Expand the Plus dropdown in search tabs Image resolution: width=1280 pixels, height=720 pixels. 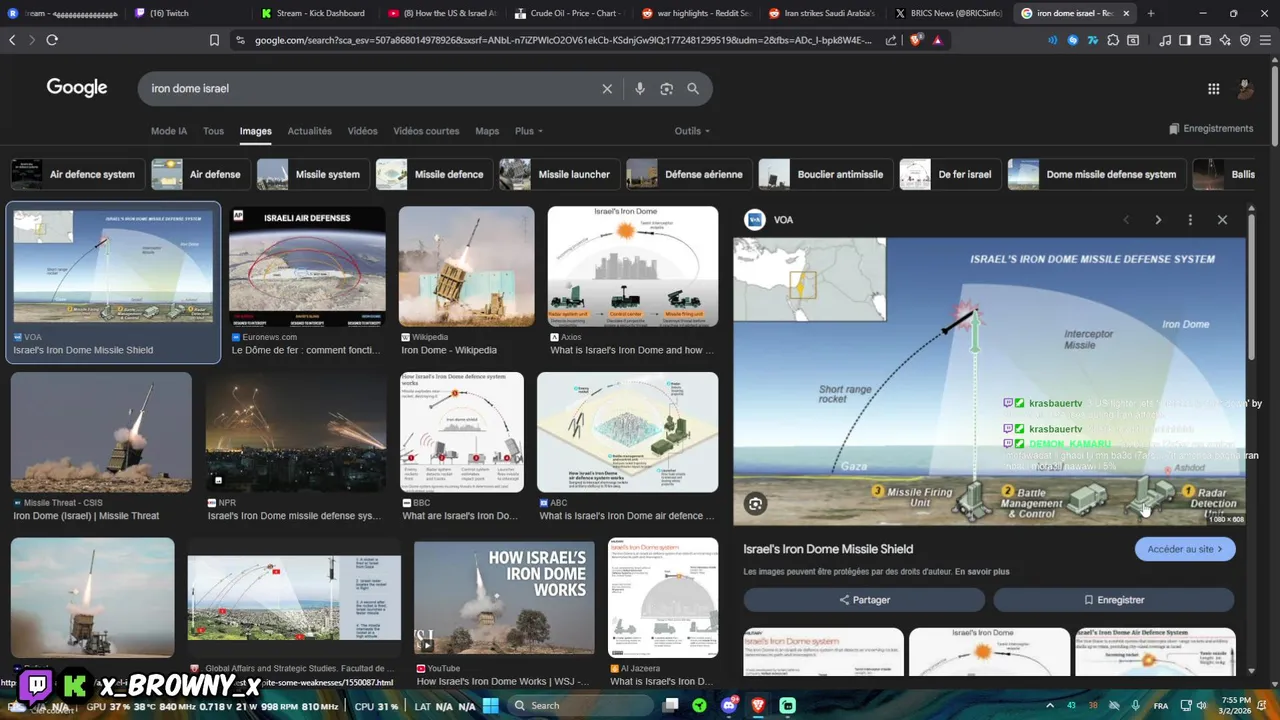click(x=529, y=131)
